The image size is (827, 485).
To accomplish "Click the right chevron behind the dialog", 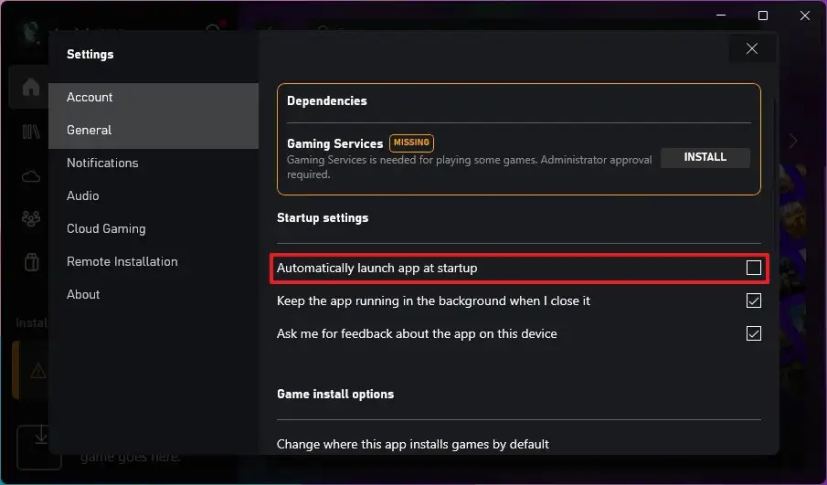I will pos(794,141).
